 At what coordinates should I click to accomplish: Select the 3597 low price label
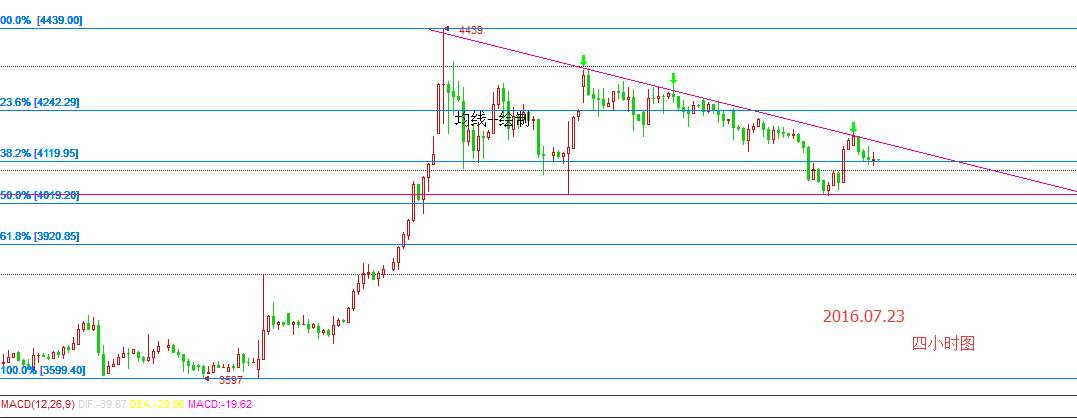pyautogui.click(x=231, y=380)
